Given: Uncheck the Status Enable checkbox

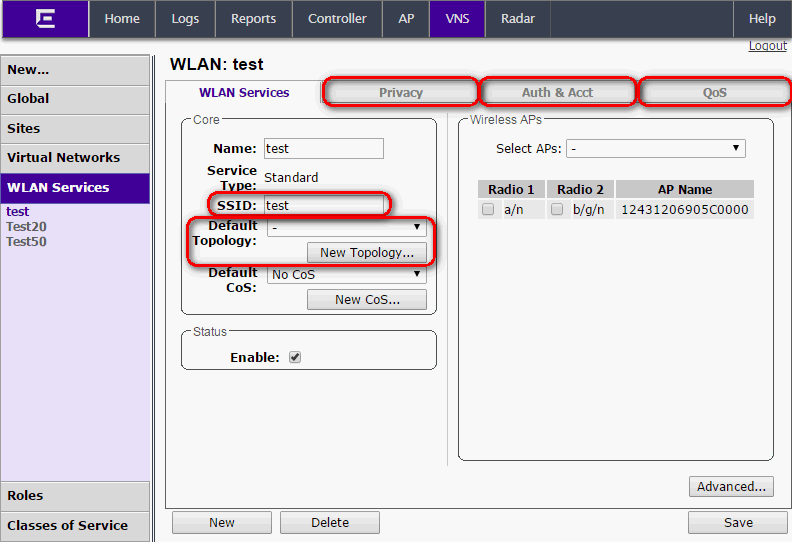Looking at the screenshot, I should tap(295, 357).
